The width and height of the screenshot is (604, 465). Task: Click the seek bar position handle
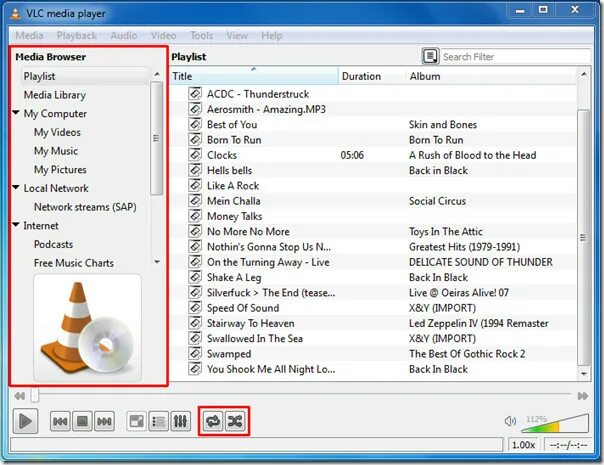35,395
